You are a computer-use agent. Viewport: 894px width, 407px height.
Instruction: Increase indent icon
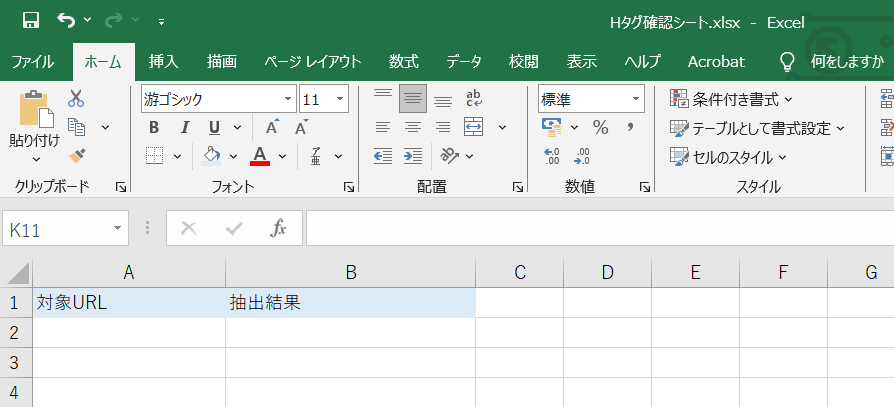point(413,156)
